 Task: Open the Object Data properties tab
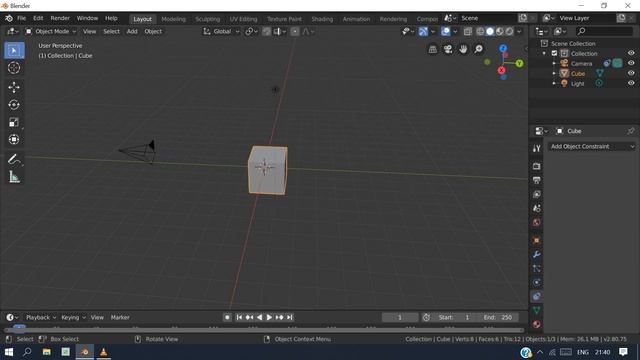(536, 310)
